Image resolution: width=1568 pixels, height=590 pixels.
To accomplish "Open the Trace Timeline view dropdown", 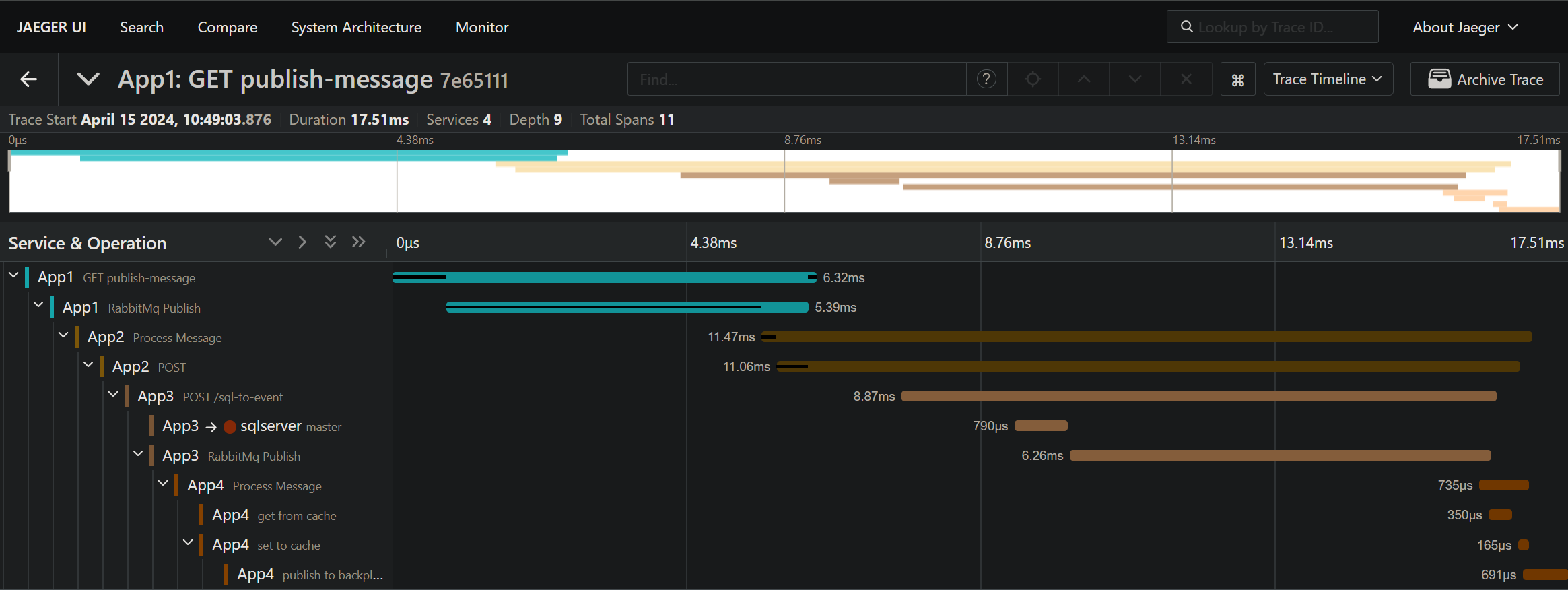I will (x=1328, y=79).
